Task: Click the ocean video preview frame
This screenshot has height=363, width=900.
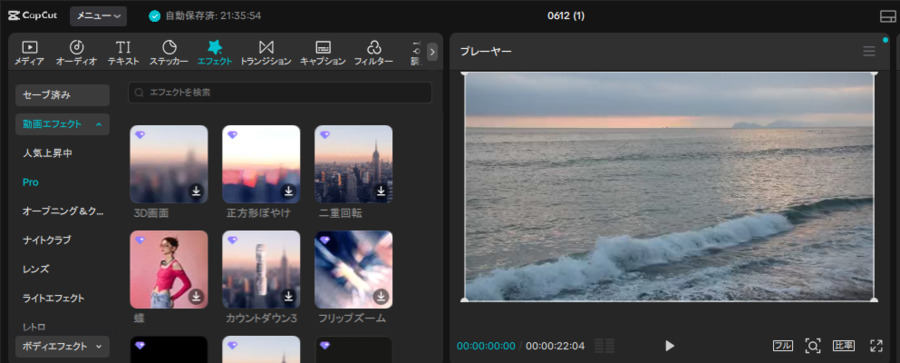Action: tap(669, 186)
